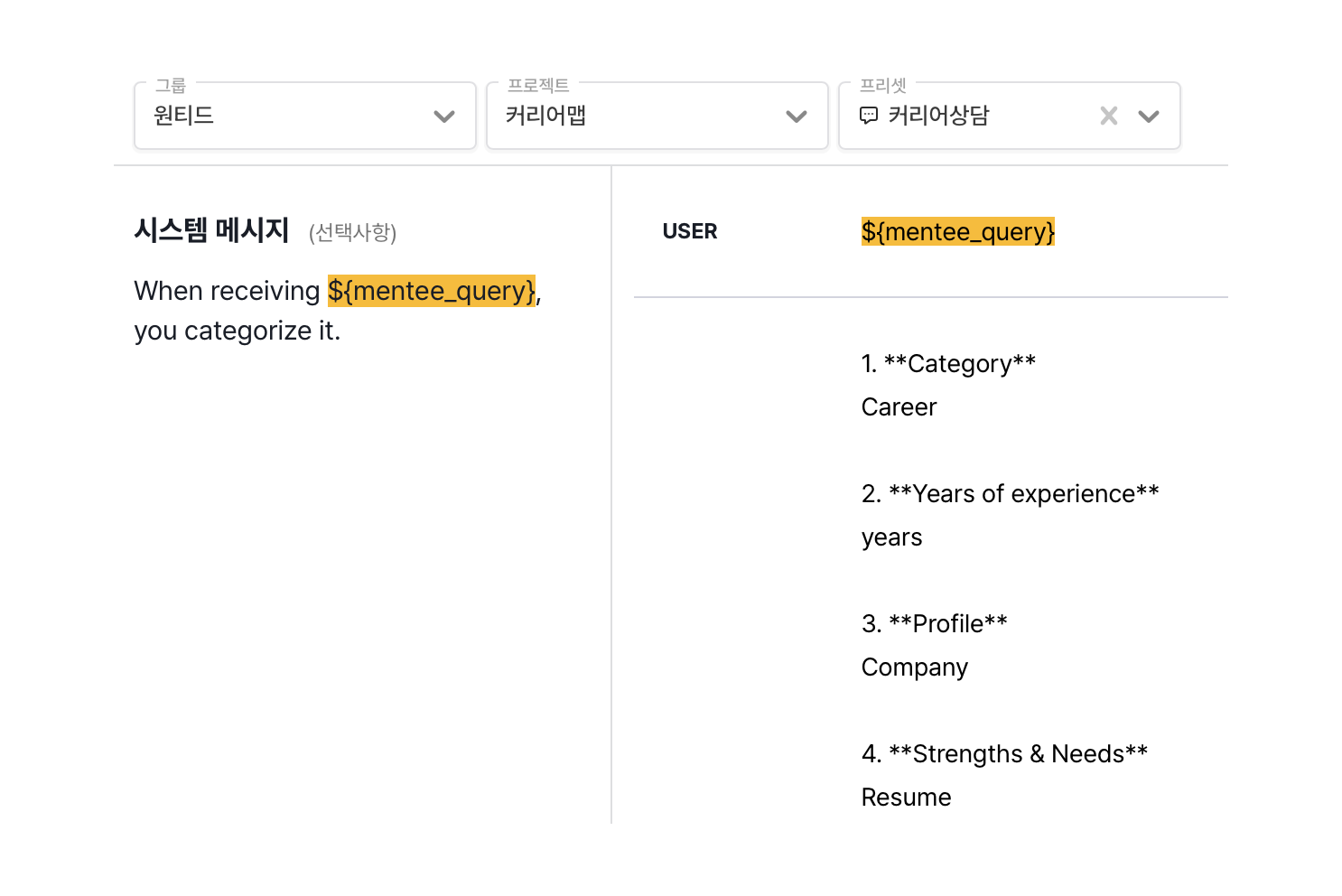Image resolution: width=1342 pixels, height=896 pixels.
Task: Click the '3. **Profile**' line
Action: [935, 623]
